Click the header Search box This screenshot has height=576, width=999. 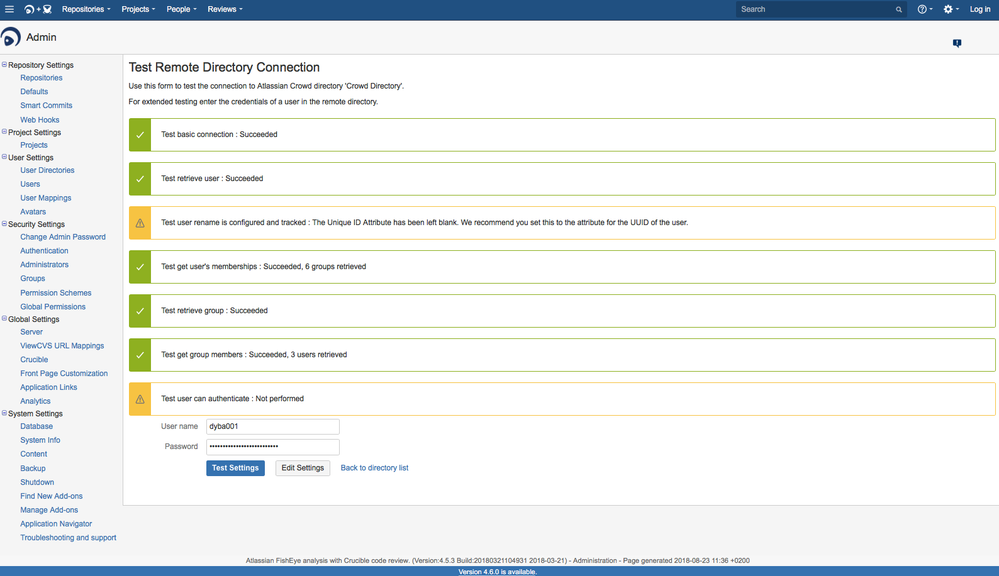(x=821, y=9)
